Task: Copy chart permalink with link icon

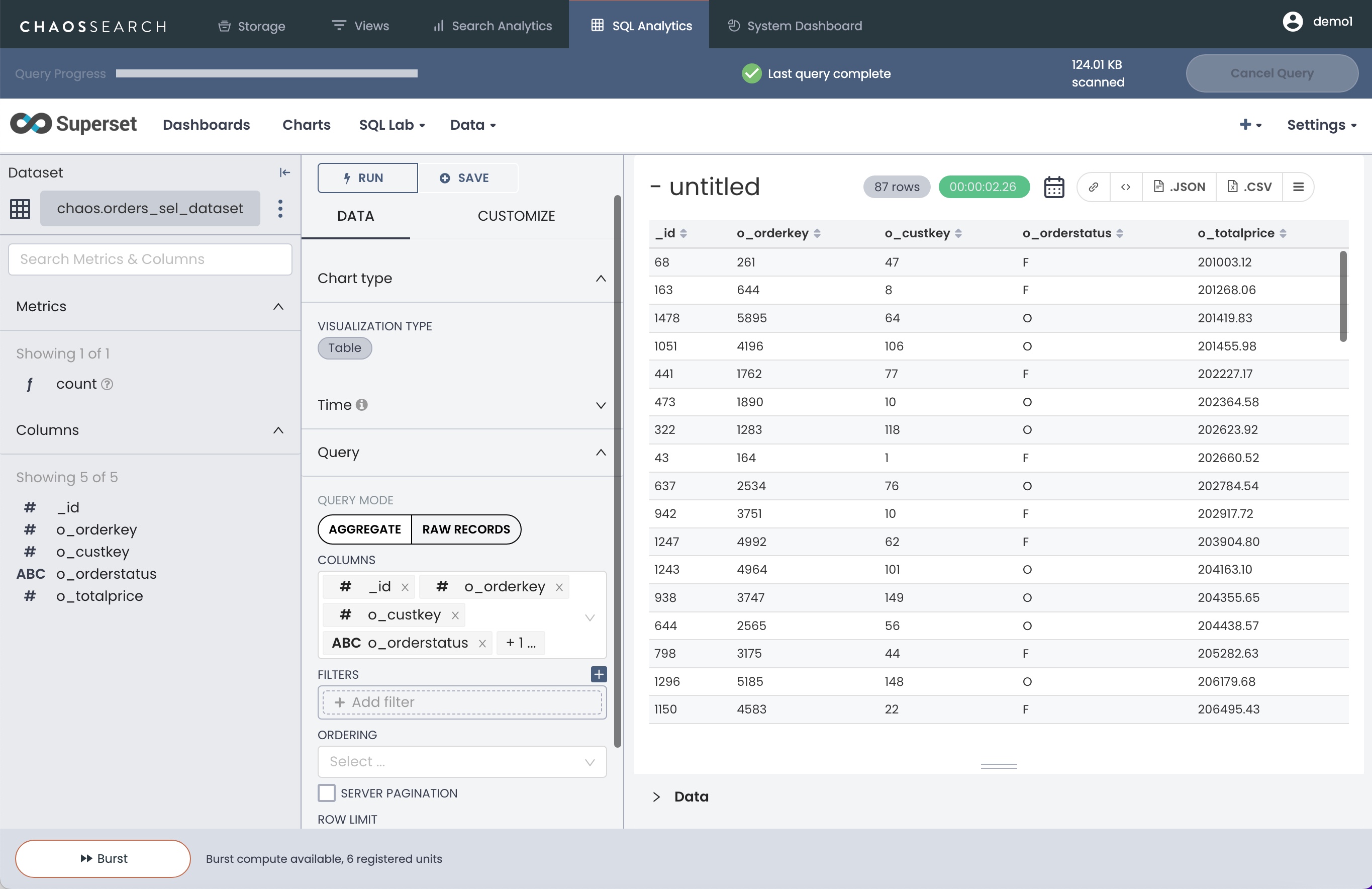Action: [x=1093, y=187]
